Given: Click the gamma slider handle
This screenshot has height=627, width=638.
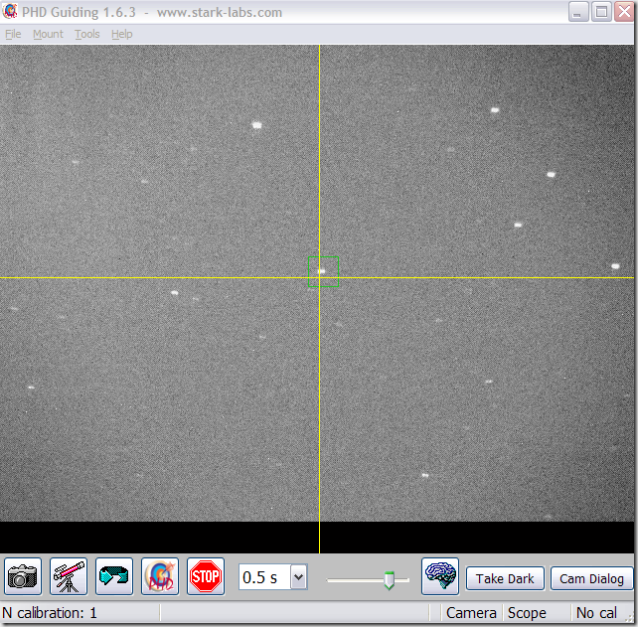Looking at the screenshot, I should (389, 580).
